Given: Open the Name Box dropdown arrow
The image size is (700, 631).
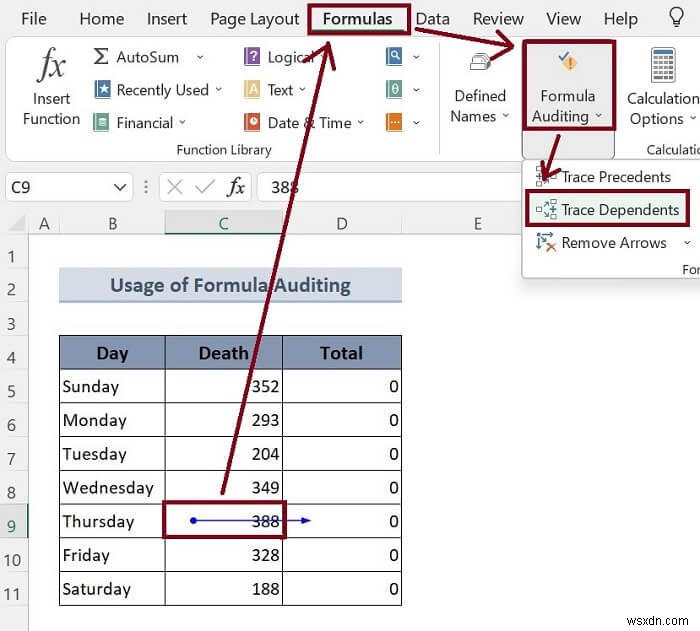Looking at the screenshot, I should (x=120, y=187).
